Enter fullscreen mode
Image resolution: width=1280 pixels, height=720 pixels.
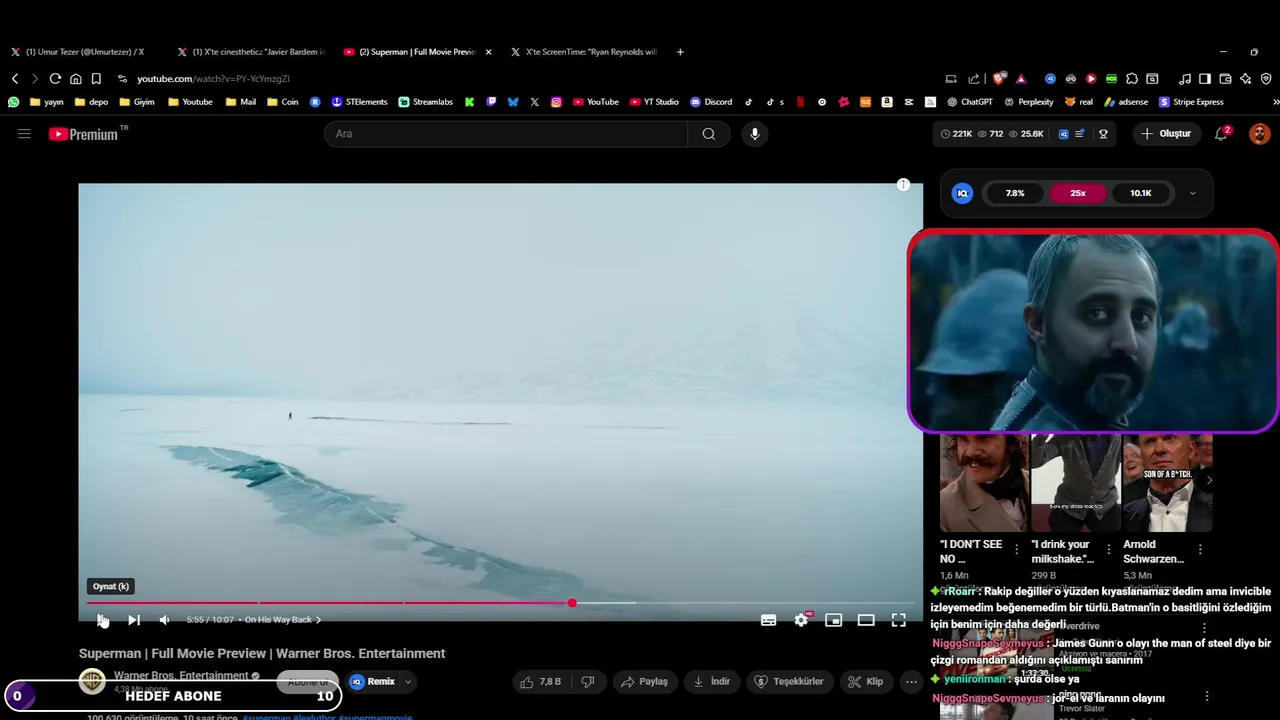pos(899,620)
